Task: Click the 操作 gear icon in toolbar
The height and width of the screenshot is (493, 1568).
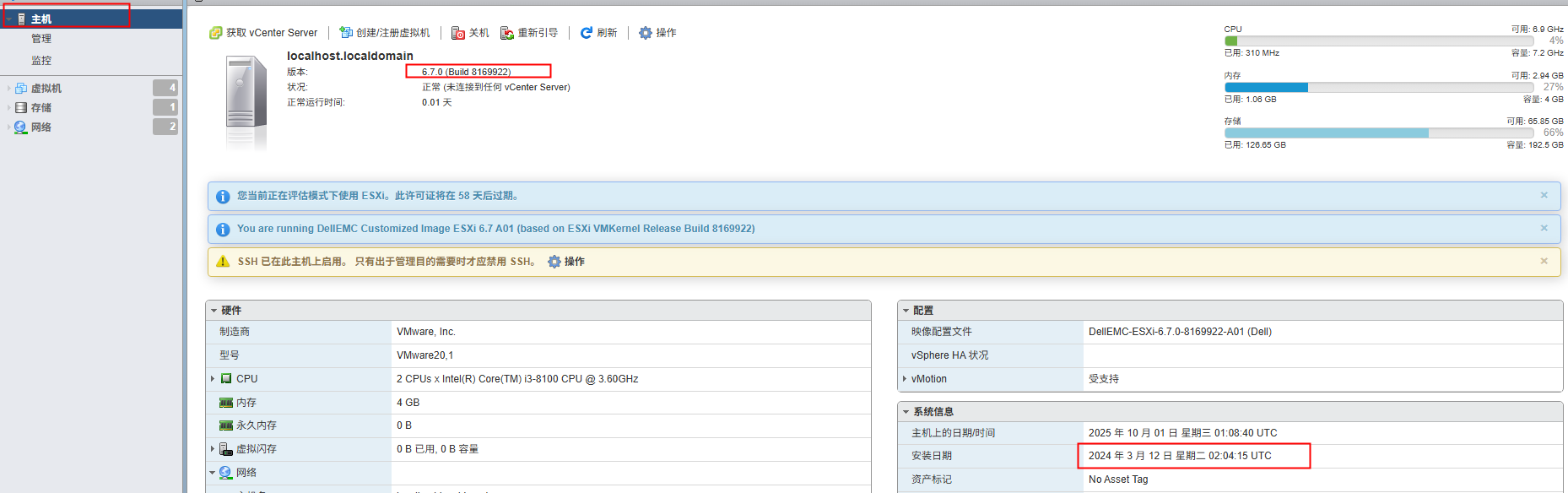Action: click(646, 33)
